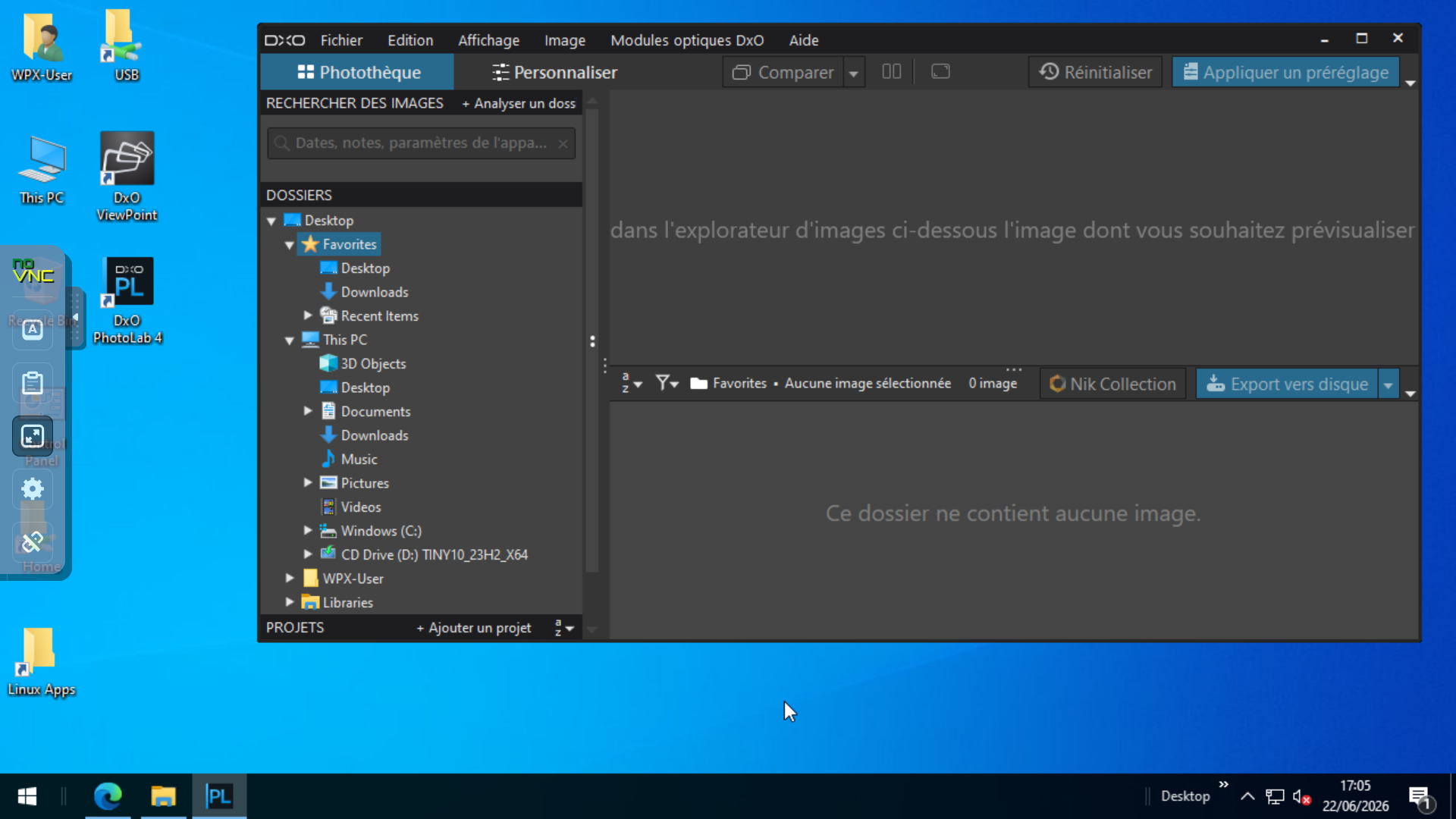The image size is (1456, 819).
Task: Expand the Libraries node
Action: (x=290, y=602)
